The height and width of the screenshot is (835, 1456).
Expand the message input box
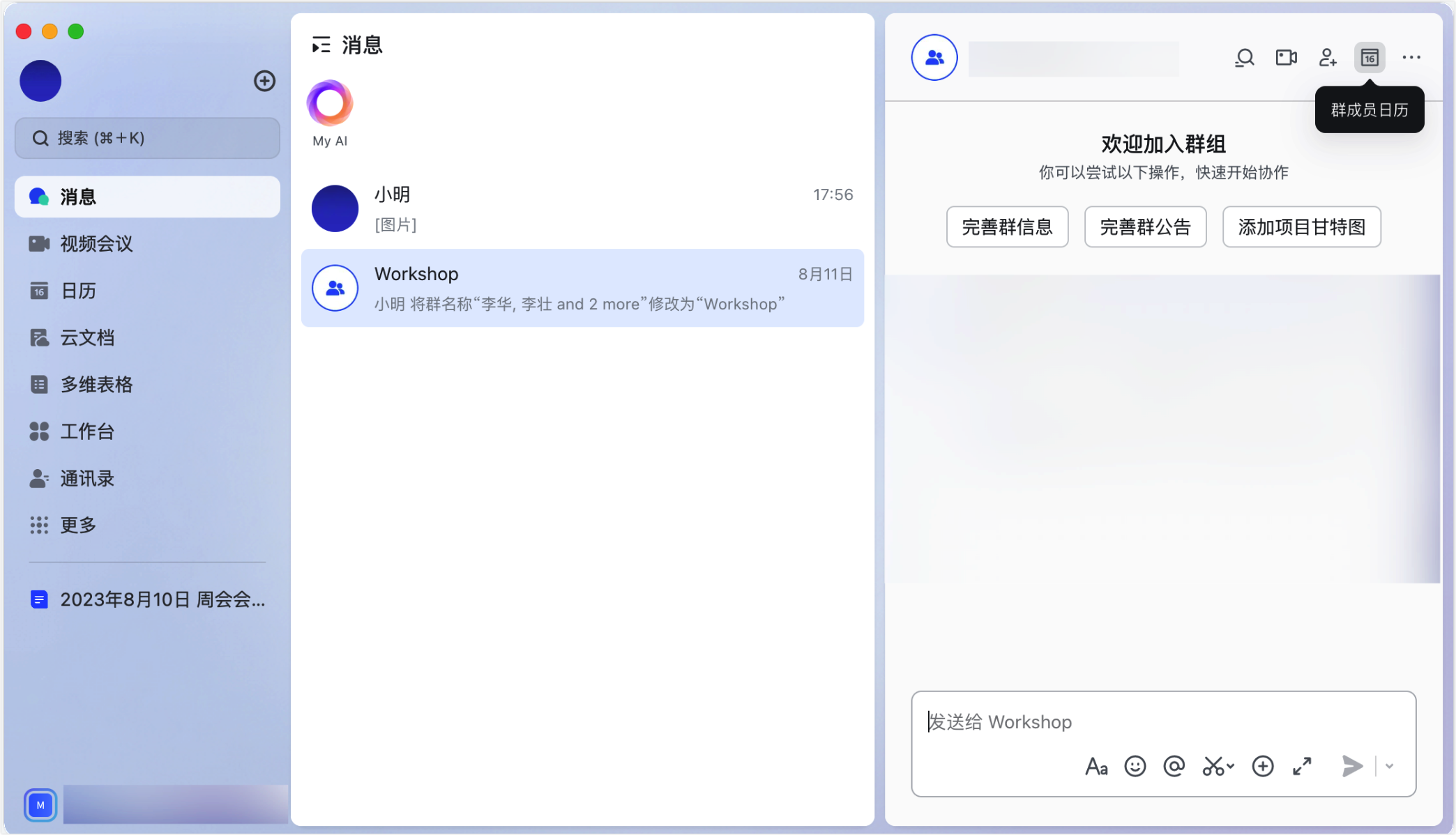click(x=1302, y=766)
